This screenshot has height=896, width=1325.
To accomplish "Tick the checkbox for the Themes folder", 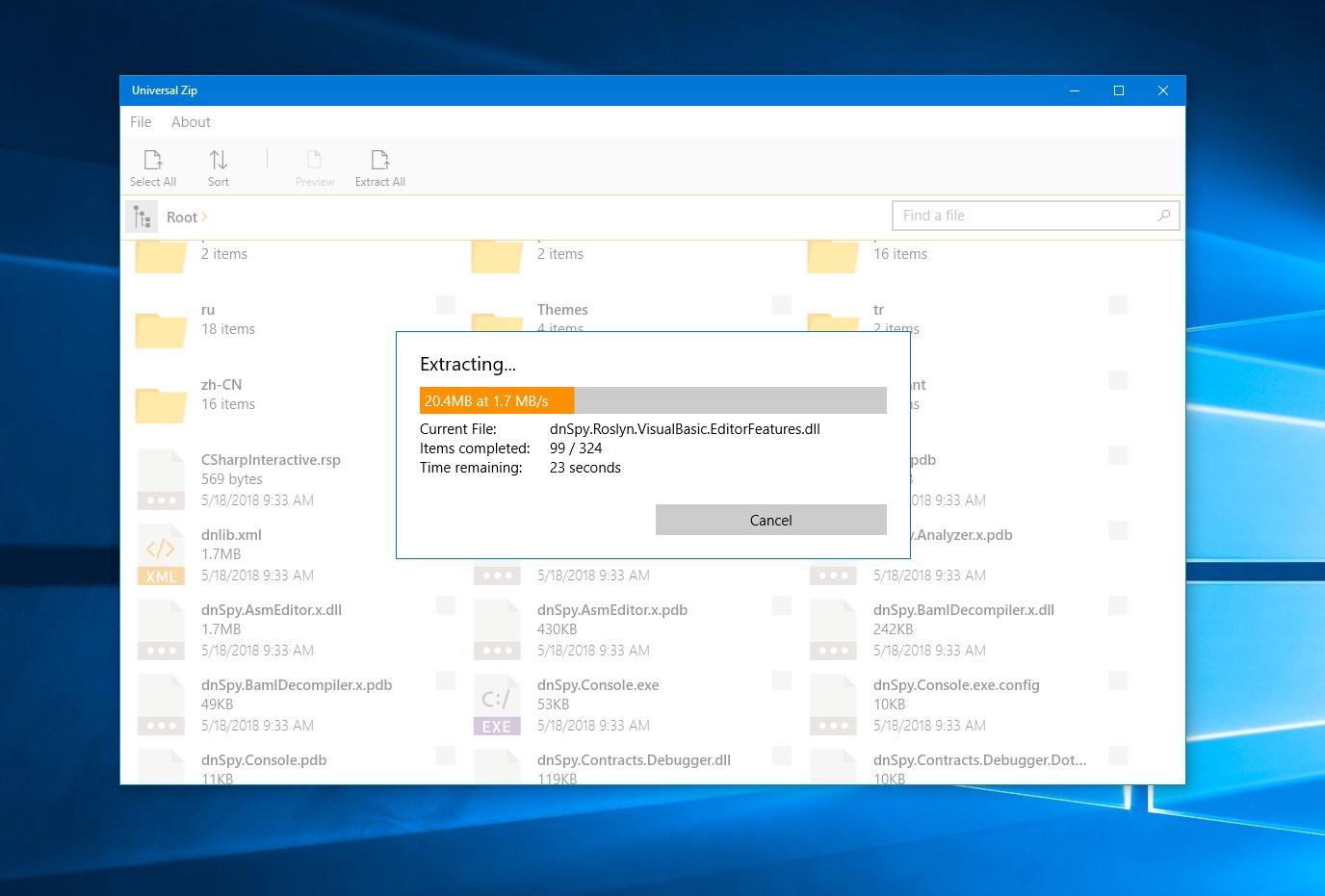I will click(782, 305).
